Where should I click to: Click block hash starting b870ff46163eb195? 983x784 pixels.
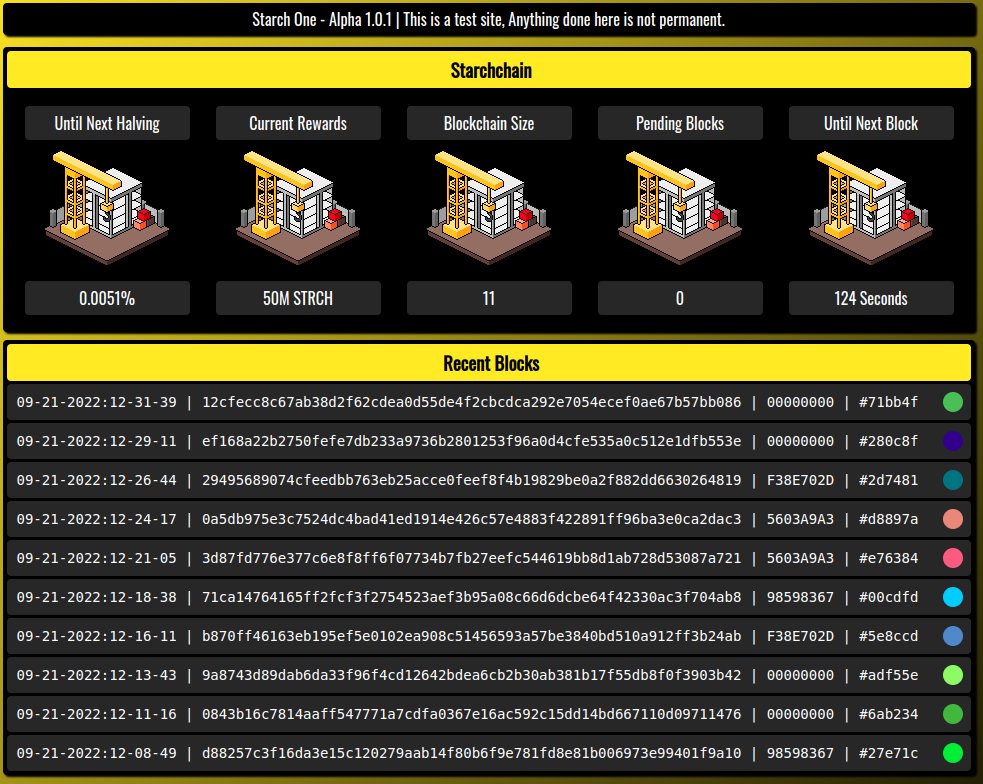pos(471,636)
